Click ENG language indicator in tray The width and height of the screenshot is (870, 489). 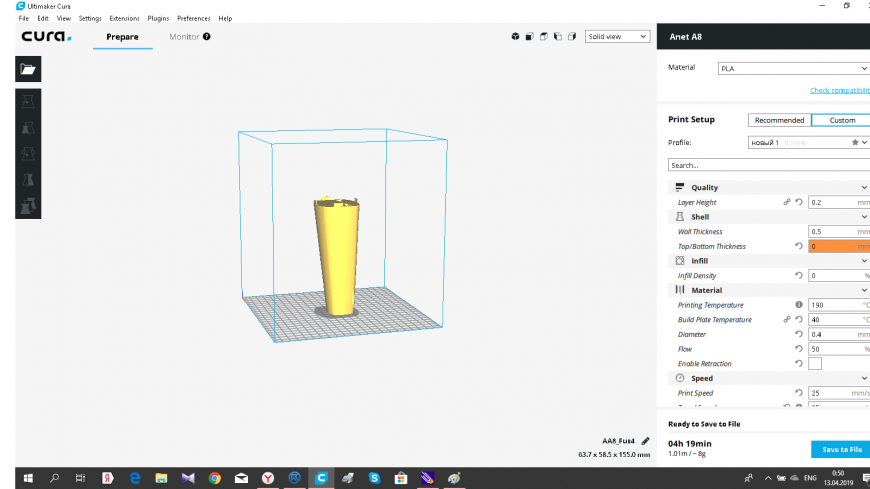[810, 478]
